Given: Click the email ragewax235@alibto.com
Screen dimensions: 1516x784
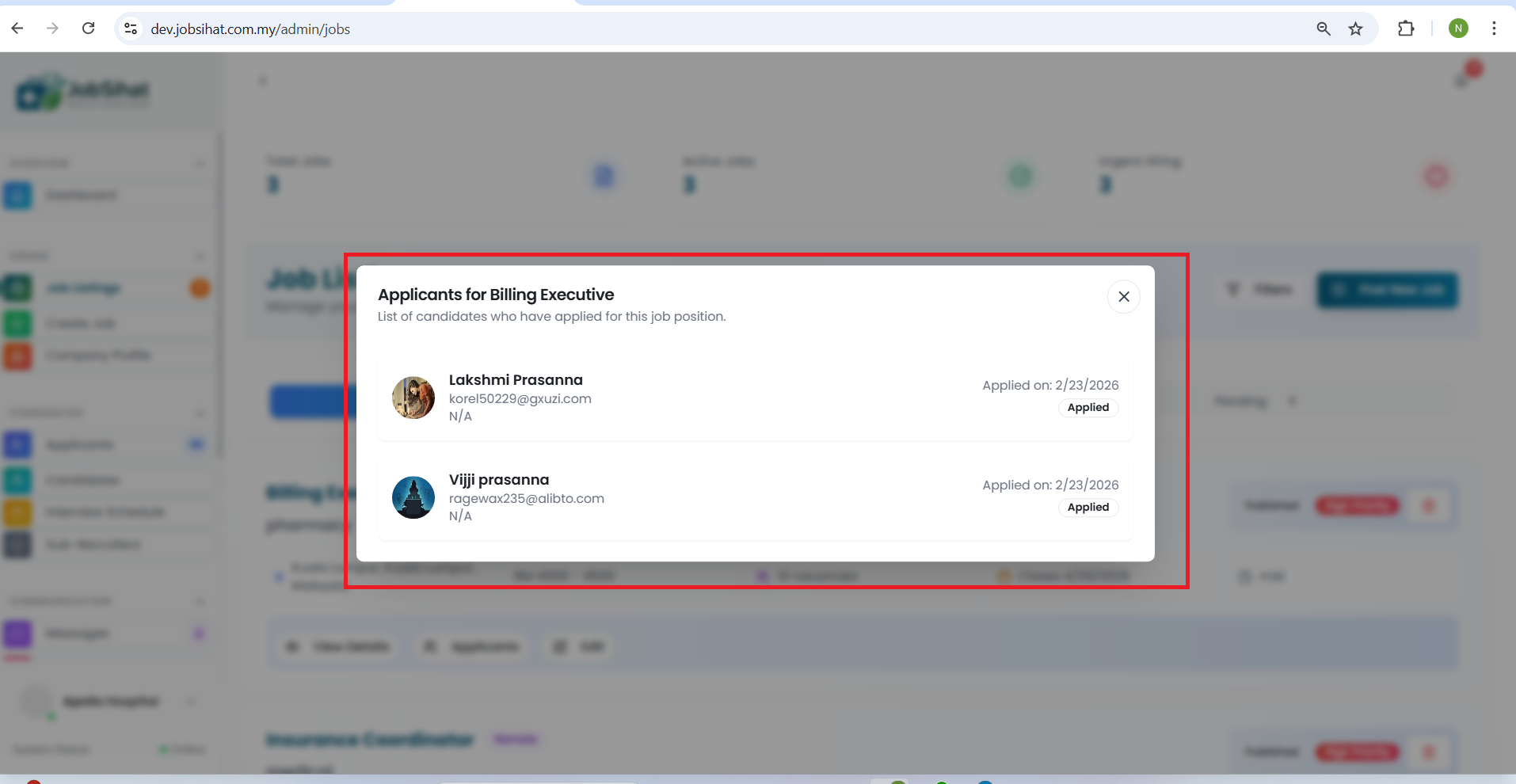Looking at the screenshot, I should click(527, 499).
